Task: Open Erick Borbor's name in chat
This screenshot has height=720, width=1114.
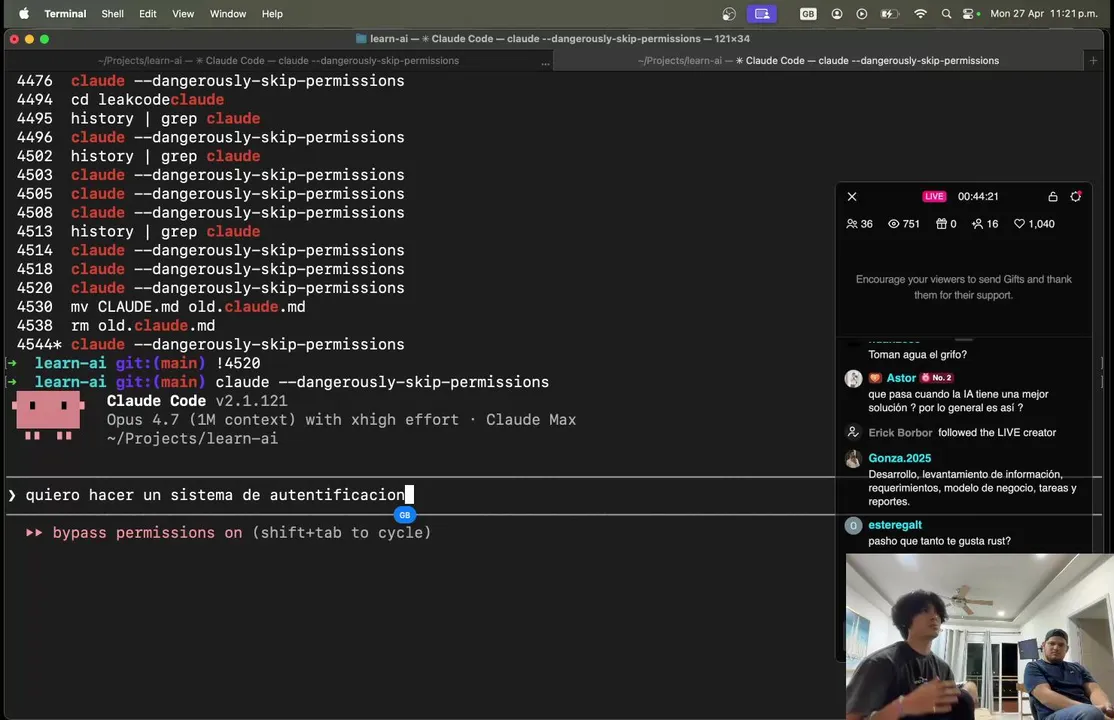Action: [900, 432]
